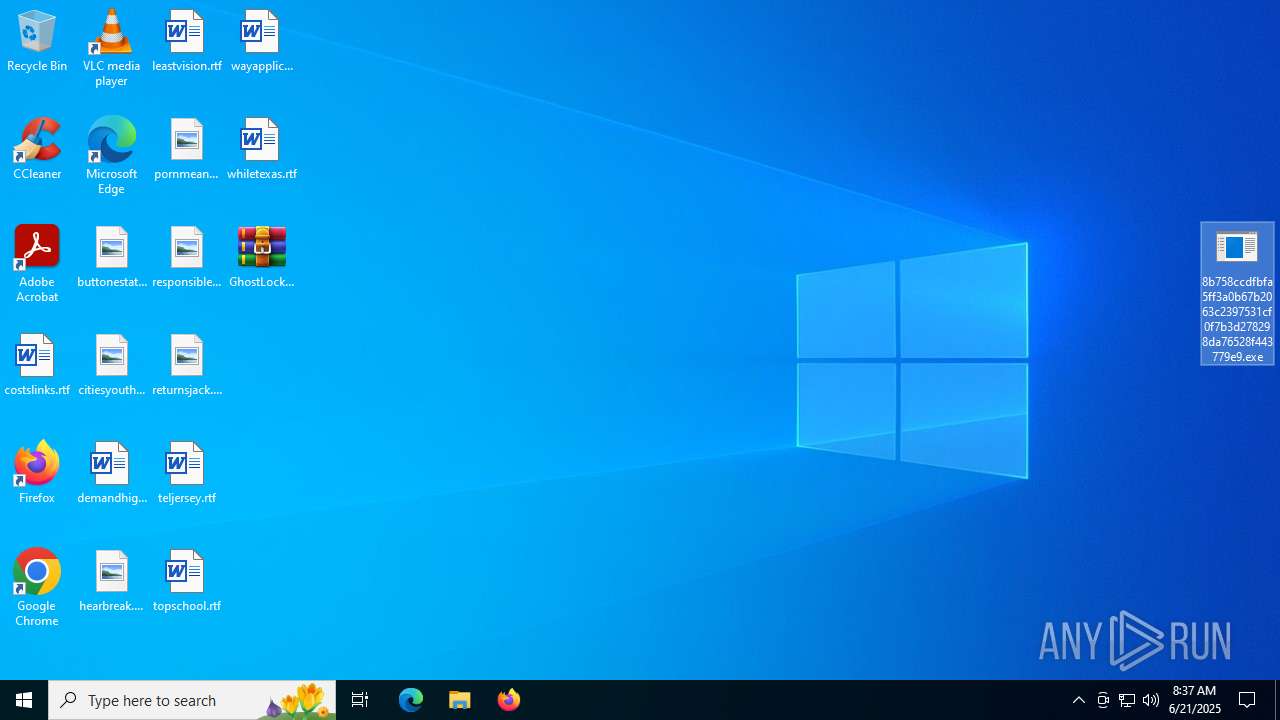Open the clock showing 8:37 AM
Viewport: 1280px width, 720px height.
pyautogui.click(x=1195, y=700)
